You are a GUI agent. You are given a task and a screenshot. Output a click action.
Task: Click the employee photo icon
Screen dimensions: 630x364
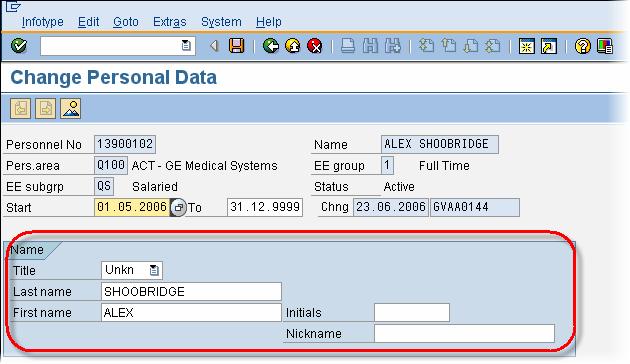click(71, 108)
